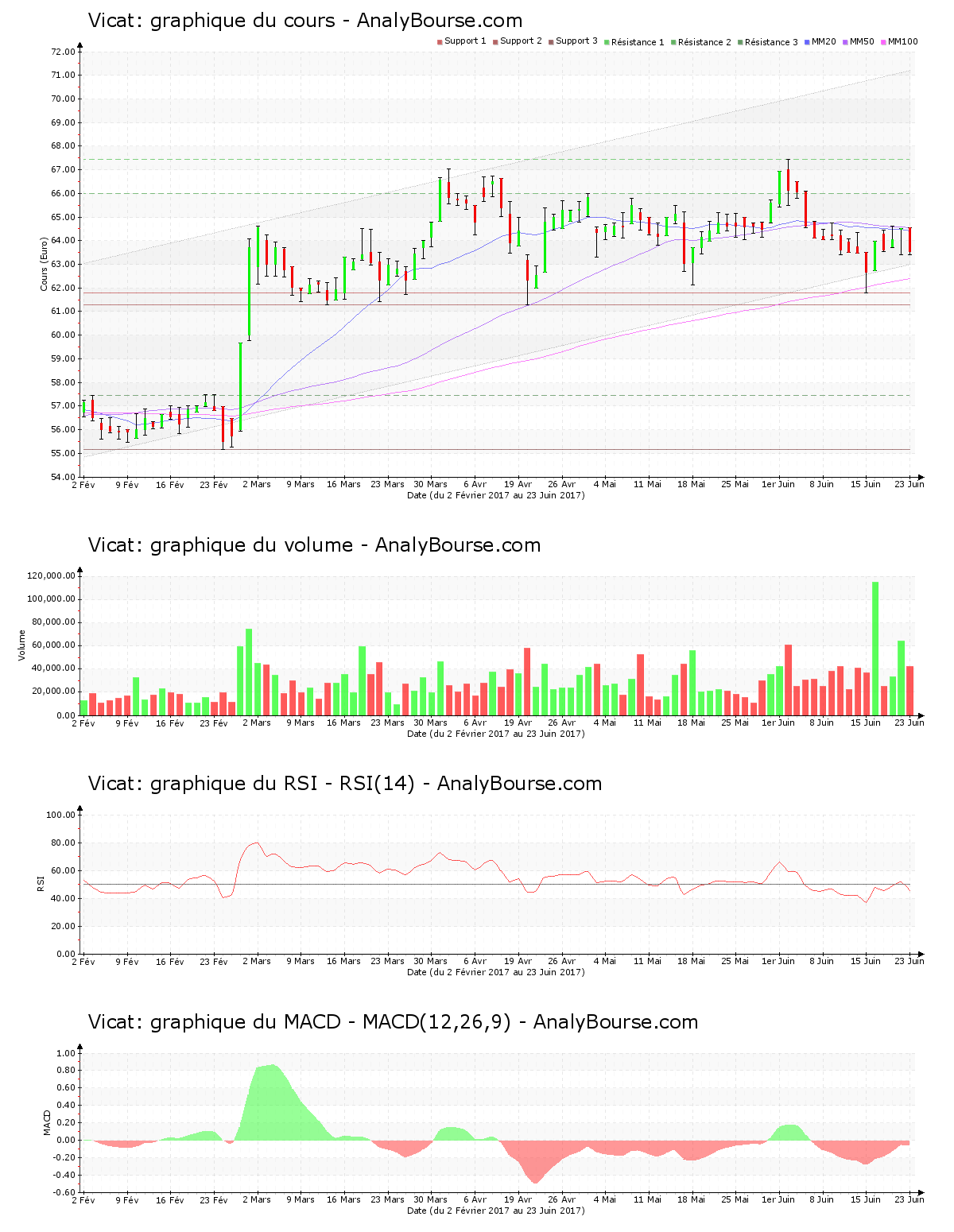This screenshot has width=954, height=1232.
Task: Click the 20,000.00 volume axis value
Action: (54, 692)
